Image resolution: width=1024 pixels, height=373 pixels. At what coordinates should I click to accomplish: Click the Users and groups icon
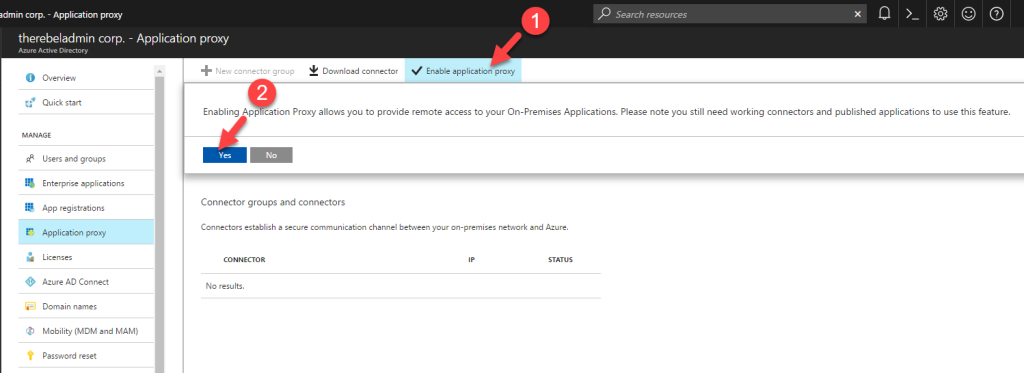(x=29, y=159)
